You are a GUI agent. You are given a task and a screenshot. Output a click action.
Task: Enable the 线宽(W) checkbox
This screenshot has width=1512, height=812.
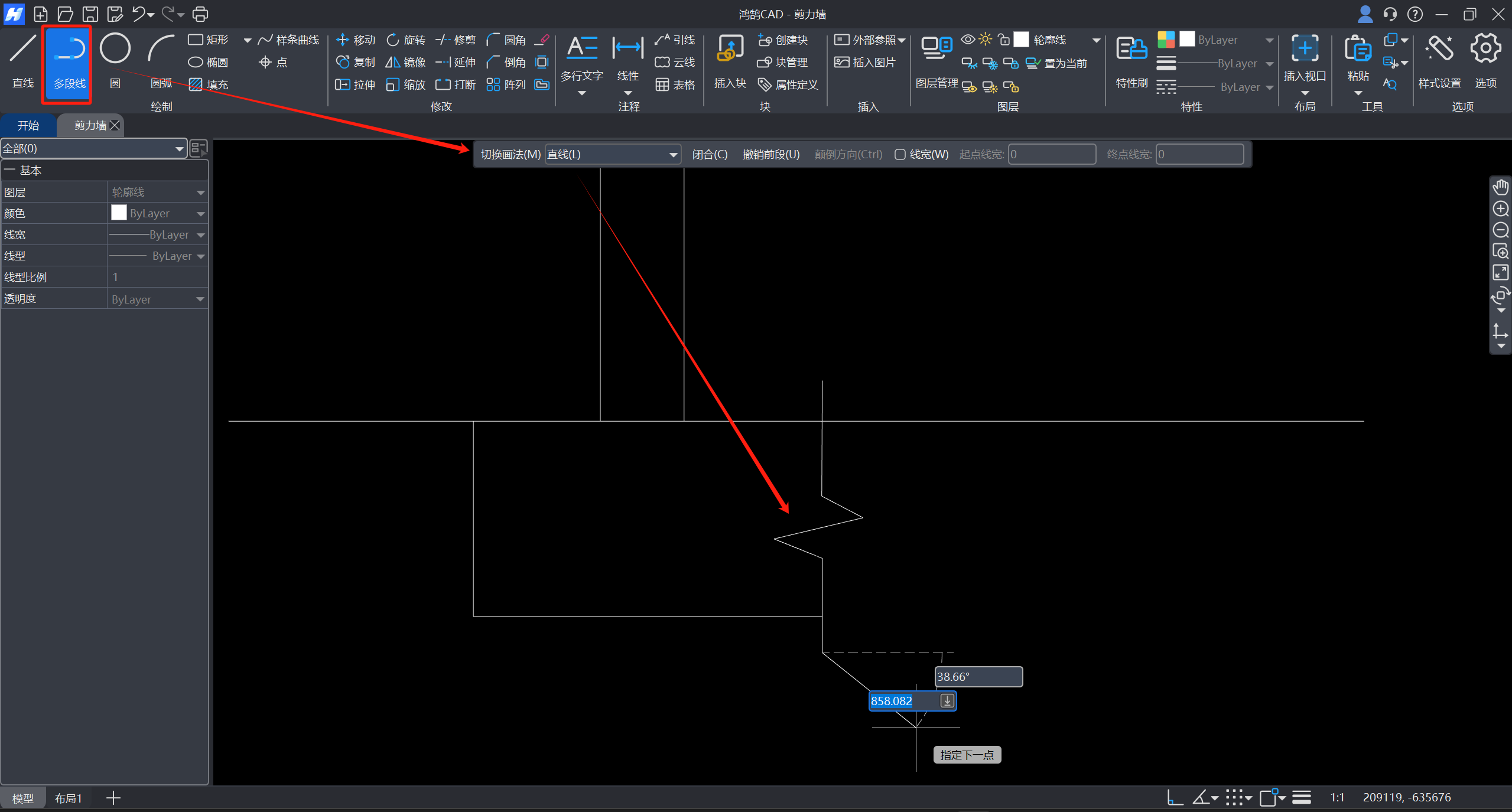point(900,155)
